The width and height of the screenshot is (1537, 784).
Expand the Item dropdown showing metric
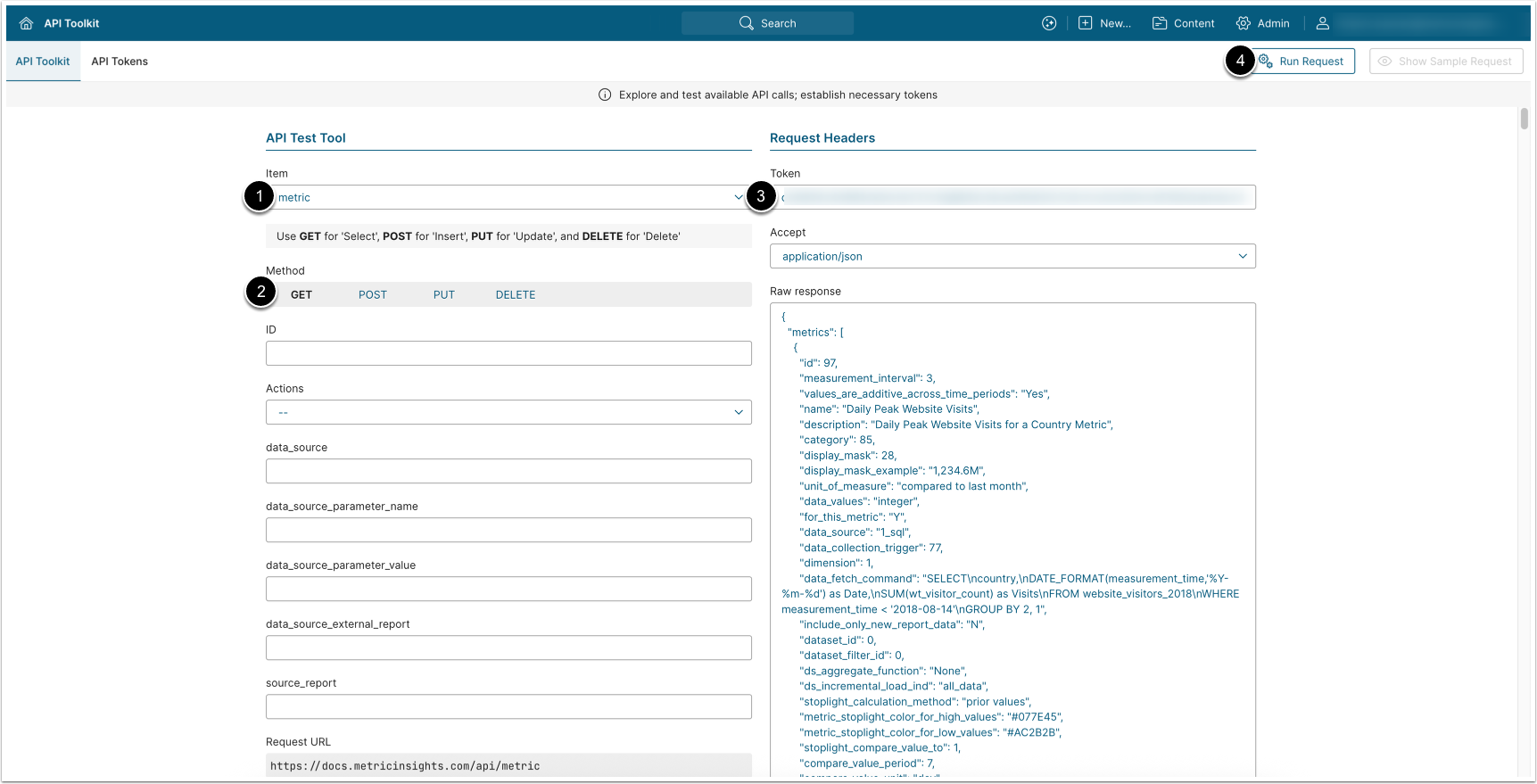508,197
